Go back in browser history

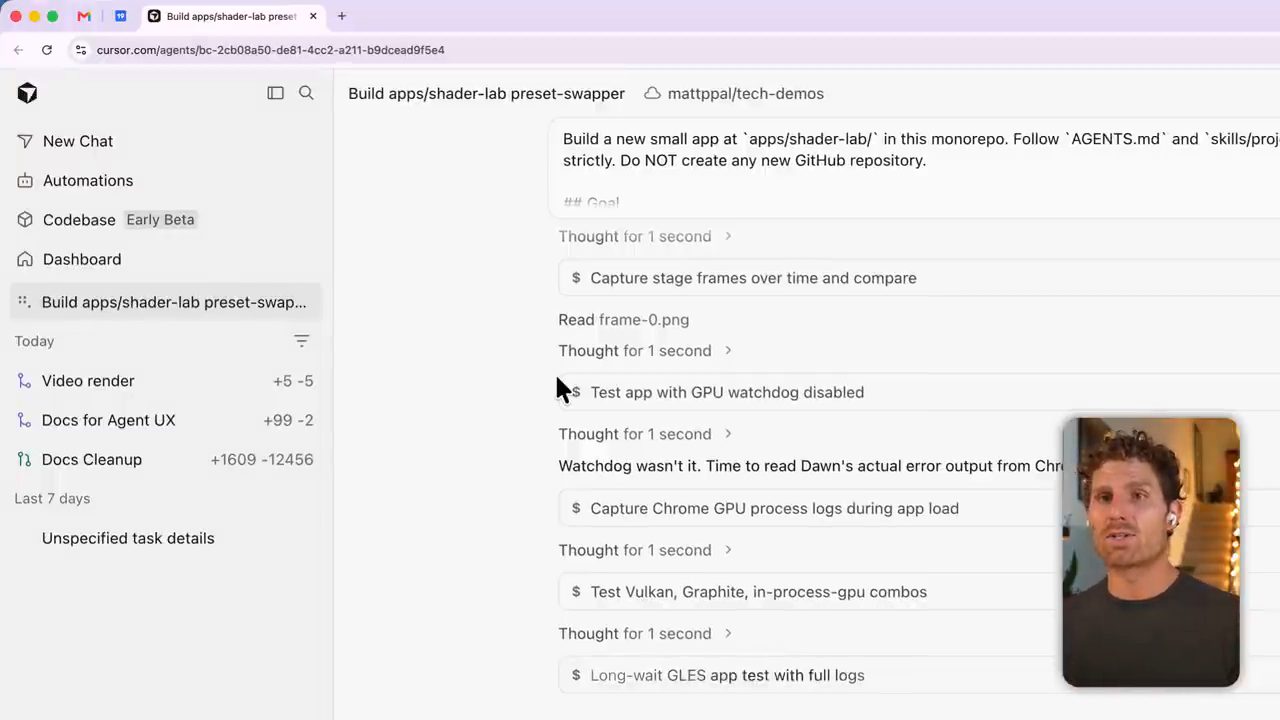click(18, 50)
